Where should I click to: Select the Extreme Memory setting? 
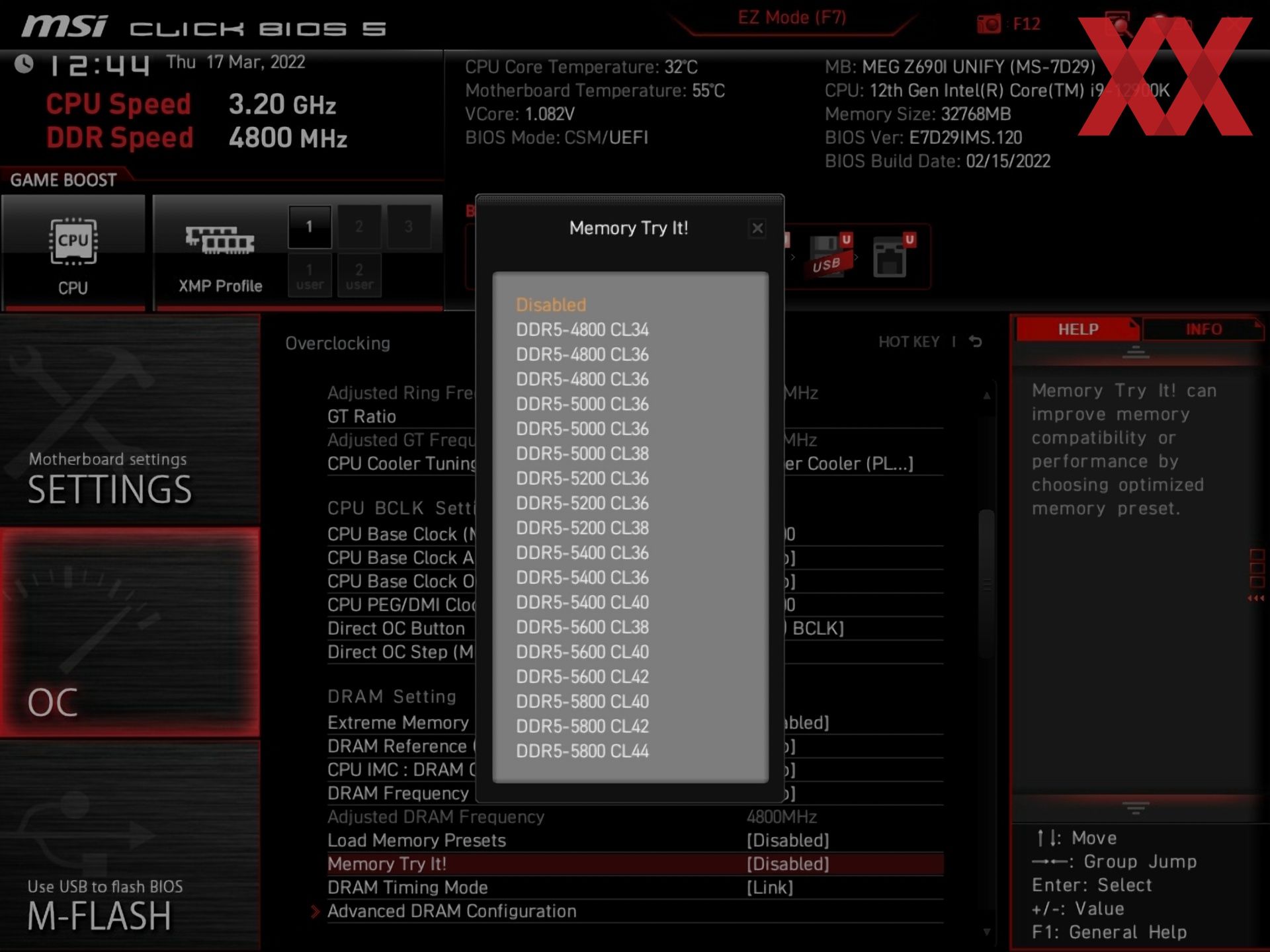point(398,723)
